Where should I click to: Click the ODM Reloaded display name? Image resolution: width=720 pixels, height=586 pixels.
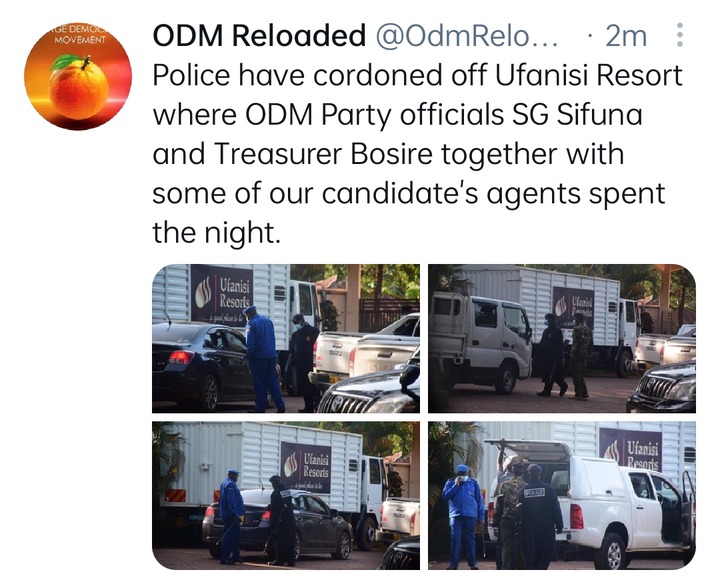coord(259,35)
